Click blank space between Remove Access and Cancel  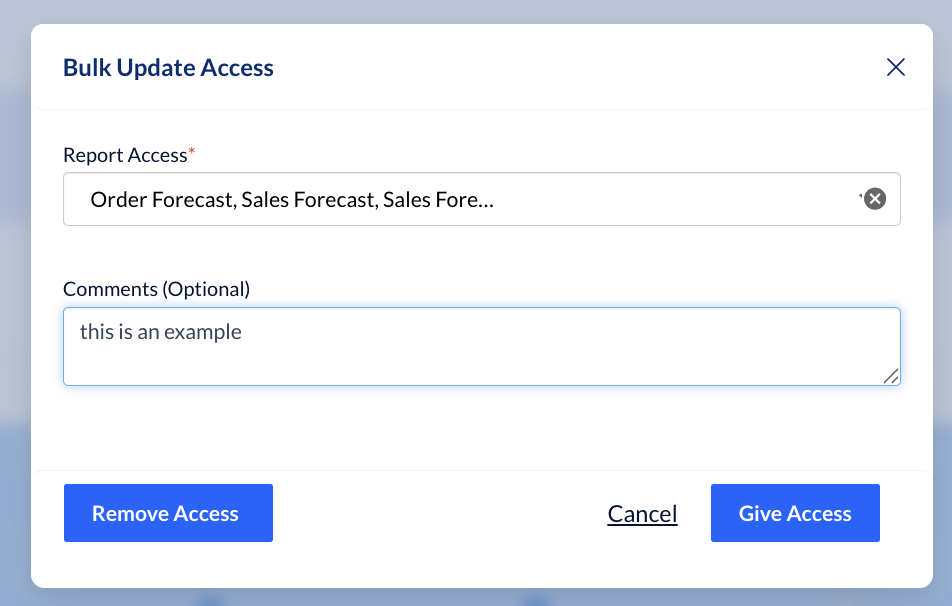(440, 514)
